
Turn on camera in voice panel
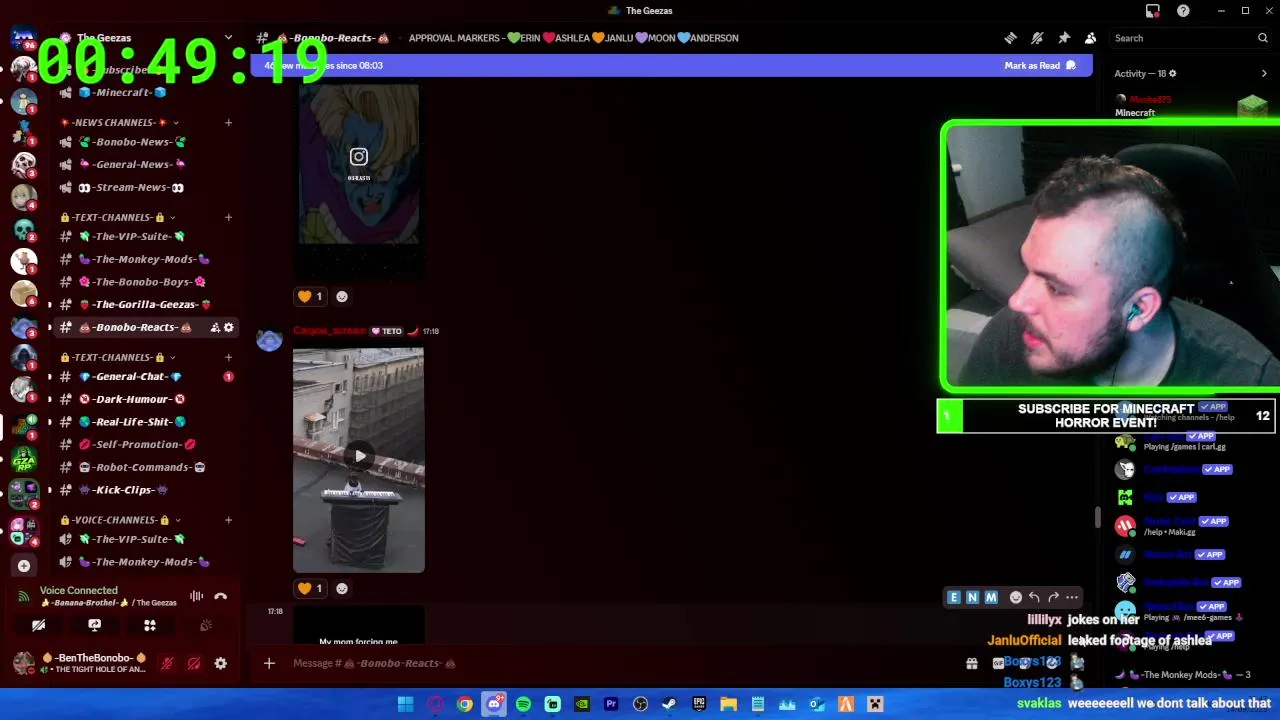tap(38, 625)
